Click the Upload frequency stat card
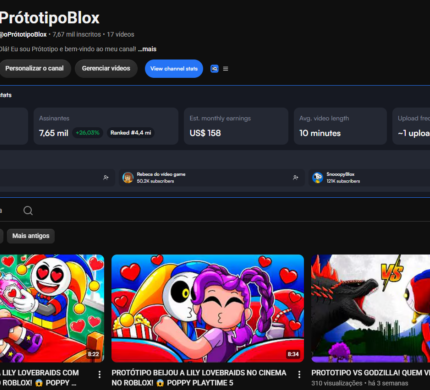The height and width of the screenshot is (390, 430). pyautogui.click(x=411, y=126)
